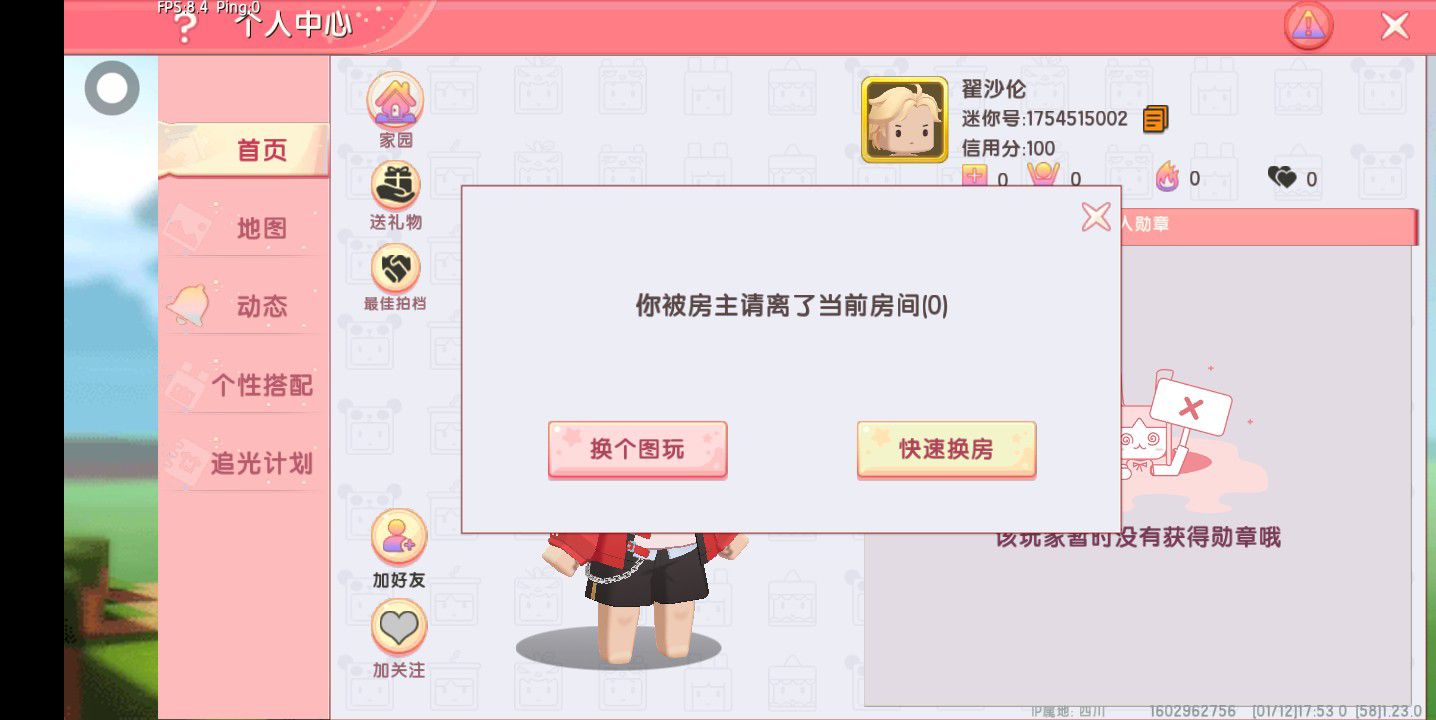Tap the 加关注 heart follow icon
The height and width of the screenshot is (720, 1436).
click(399, 628)
